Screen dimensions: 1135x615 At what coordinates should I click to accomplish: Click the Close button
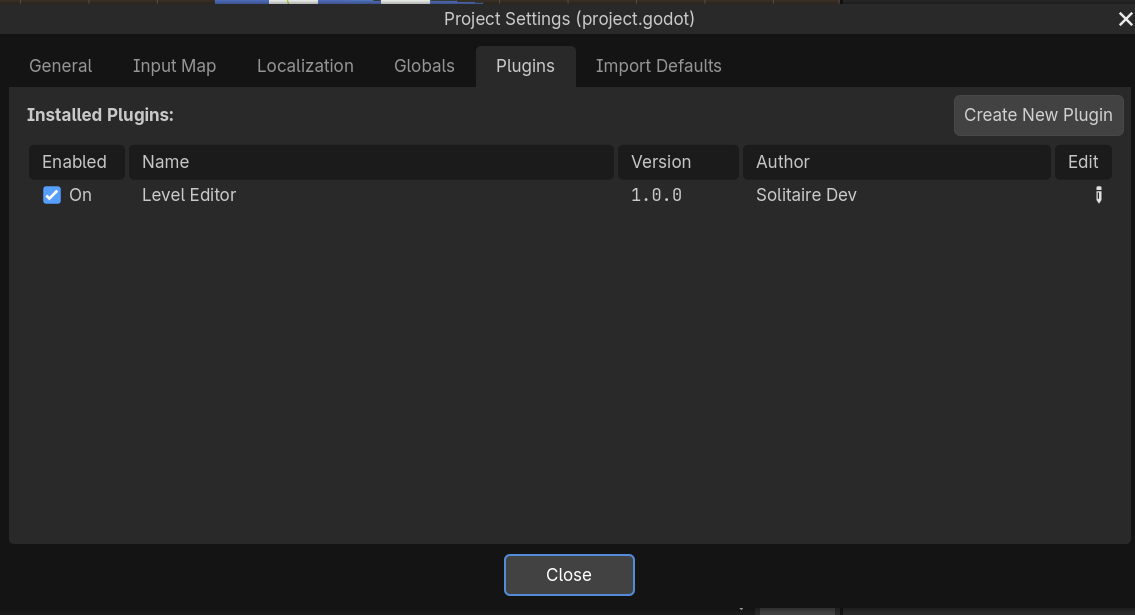[569, 575]
